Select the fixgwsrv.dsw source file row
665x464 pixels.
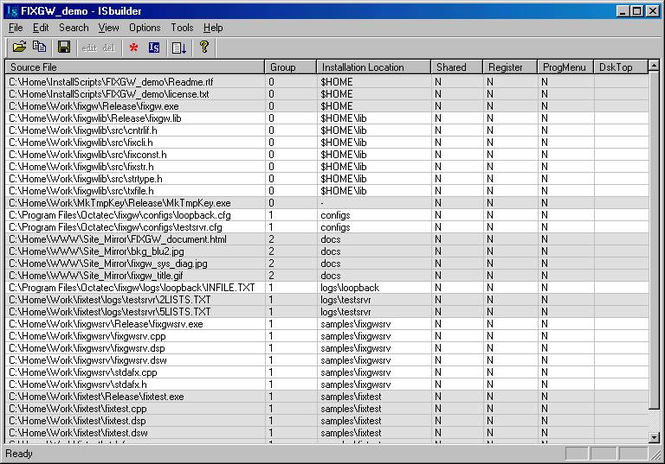(327, 360)
